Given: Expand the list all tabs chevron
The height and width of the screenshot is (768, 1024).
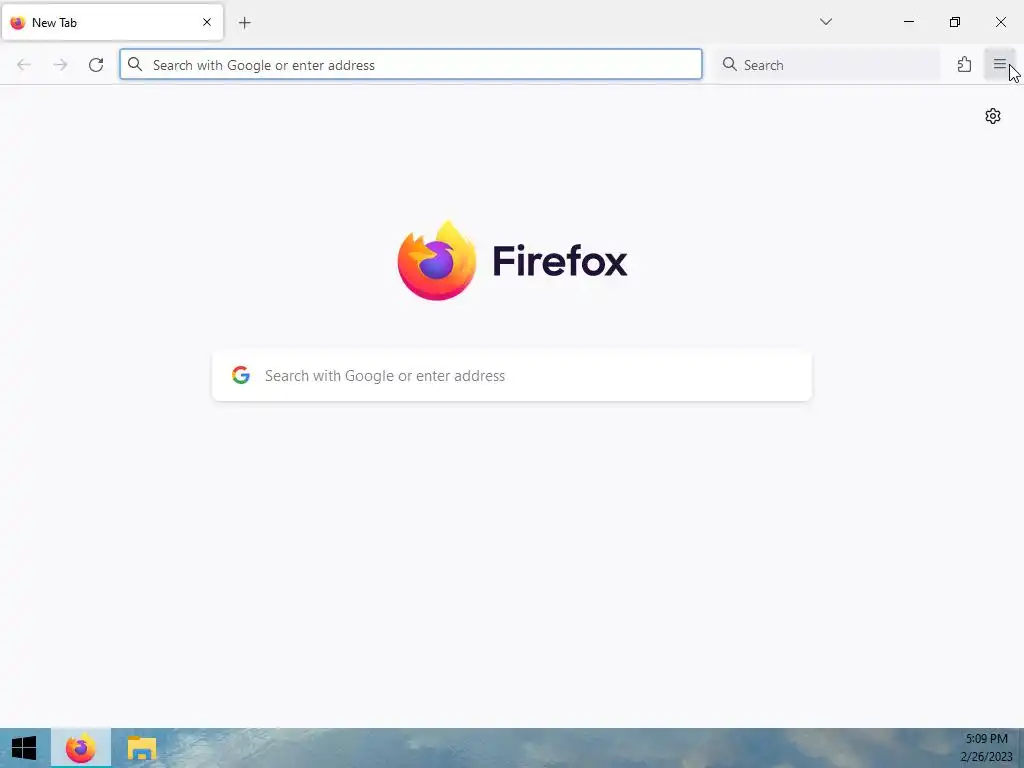Looking at the screenshot, I should click(825, 22).
